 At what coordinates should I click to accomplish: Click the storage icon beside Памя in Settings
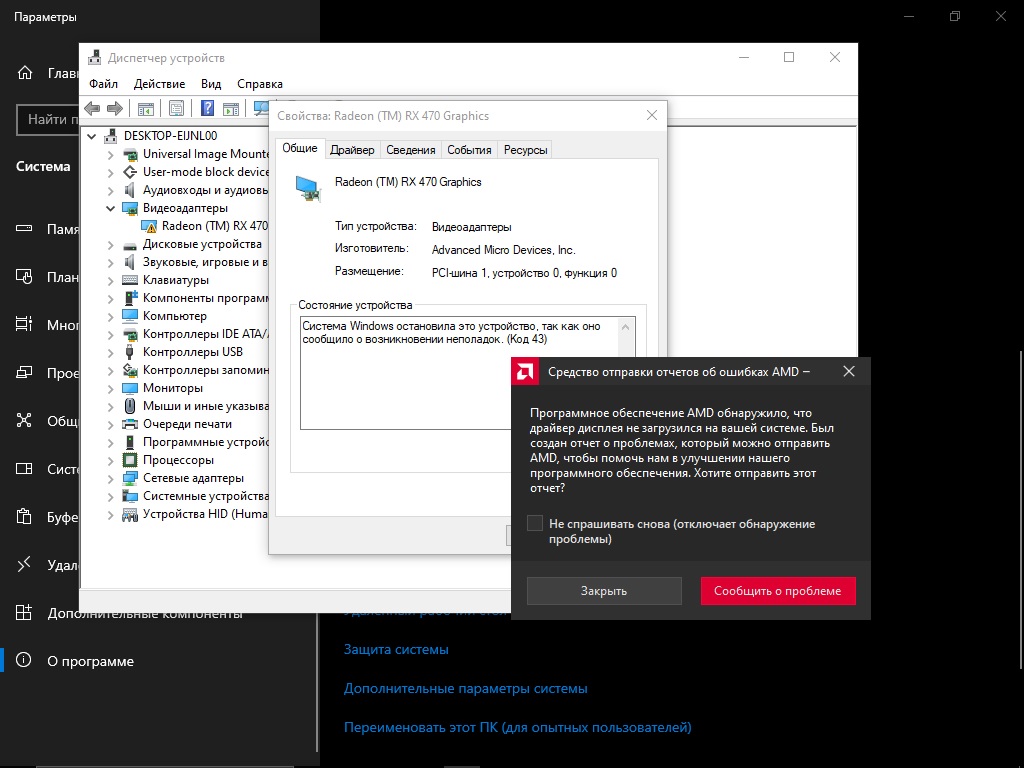pyautogui.click(x=24, y=229)
